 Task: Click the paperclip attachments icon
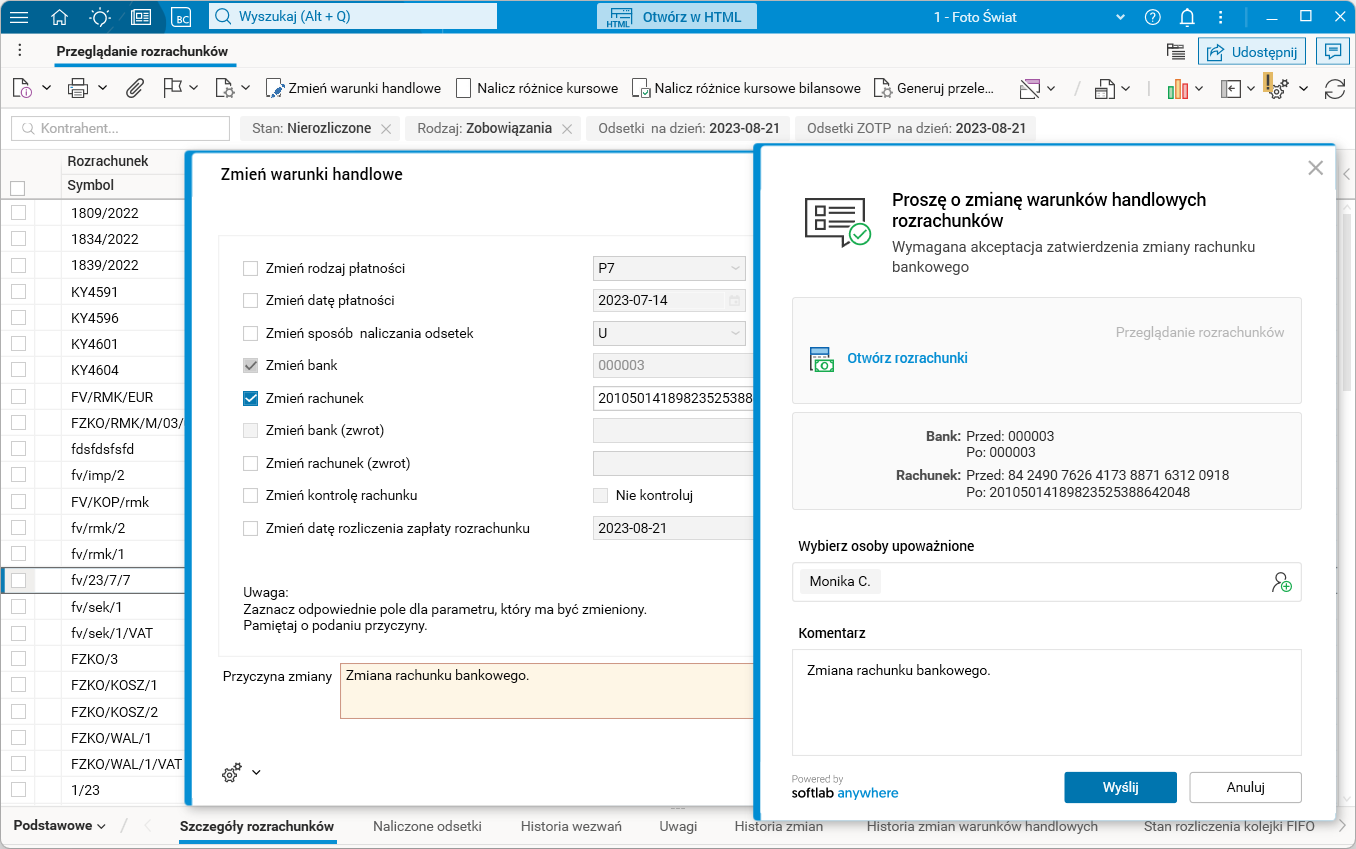click(134, 88)
